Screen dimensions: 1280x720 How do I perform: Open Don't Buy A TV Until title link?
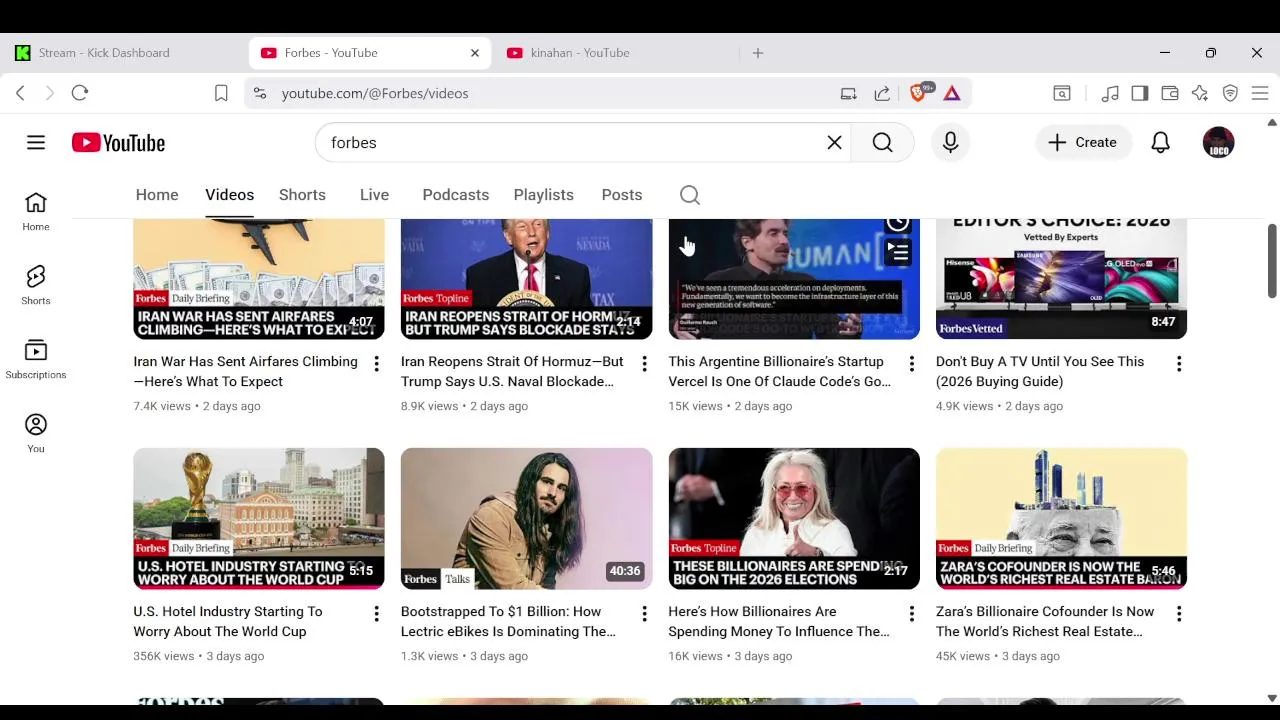tap(1040, 371)
